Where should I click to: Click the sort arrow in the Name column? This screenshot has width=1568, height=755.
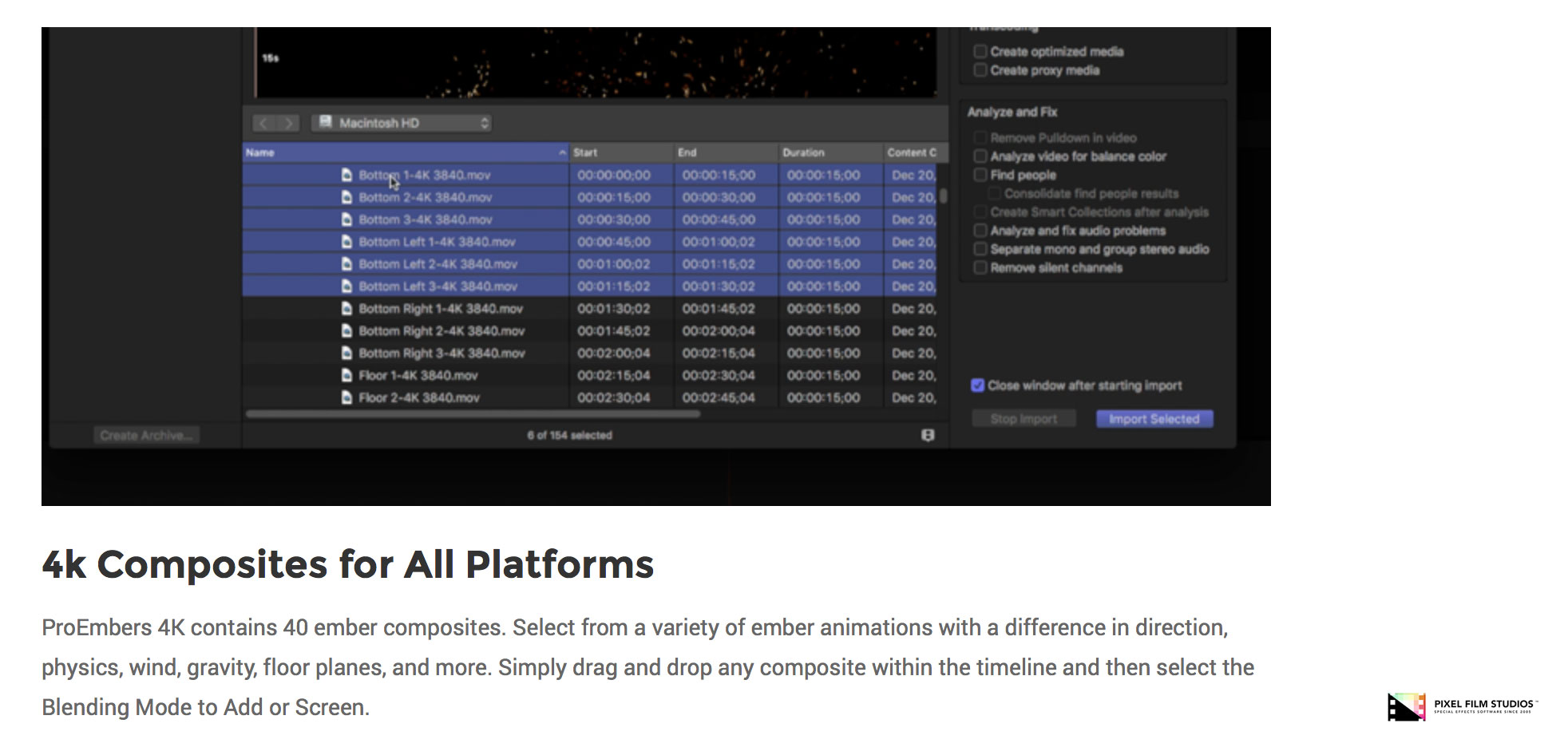click(562, 152)
